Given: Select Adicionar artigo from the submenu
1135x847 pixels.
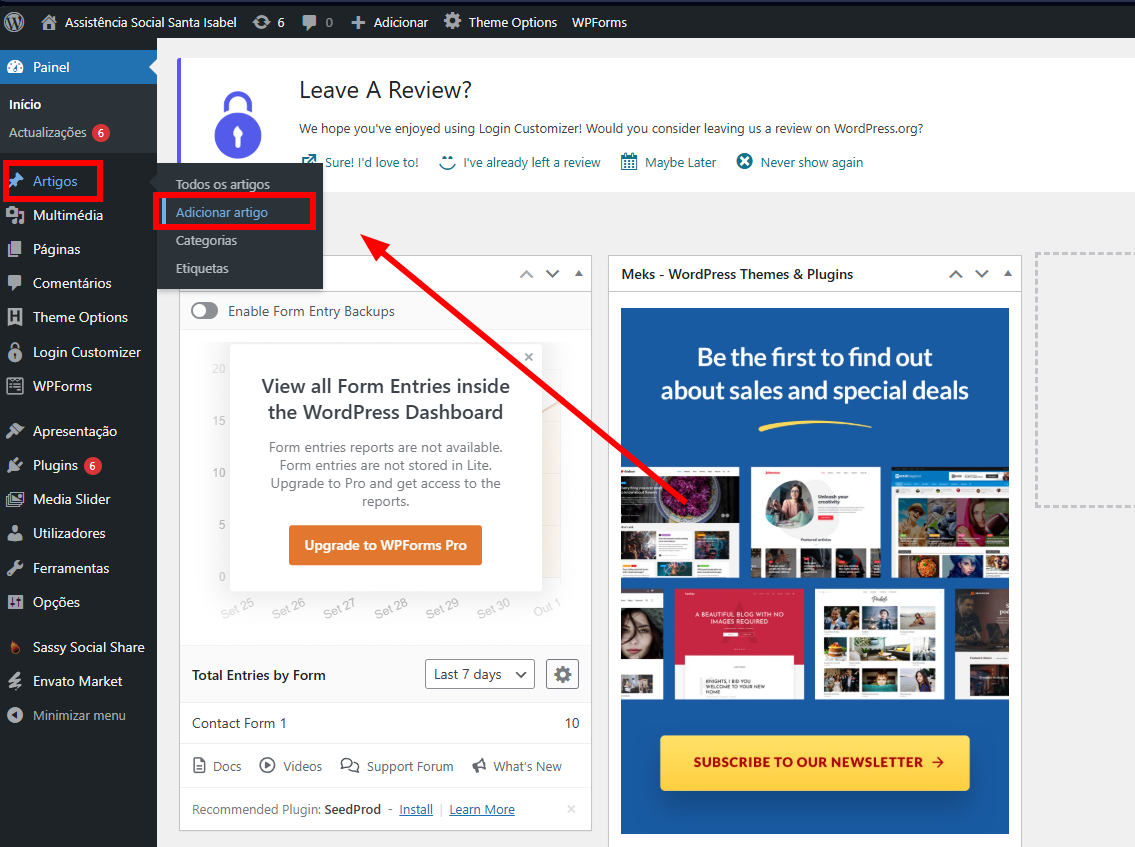Looking at the screenshot, I should (222, 212).
